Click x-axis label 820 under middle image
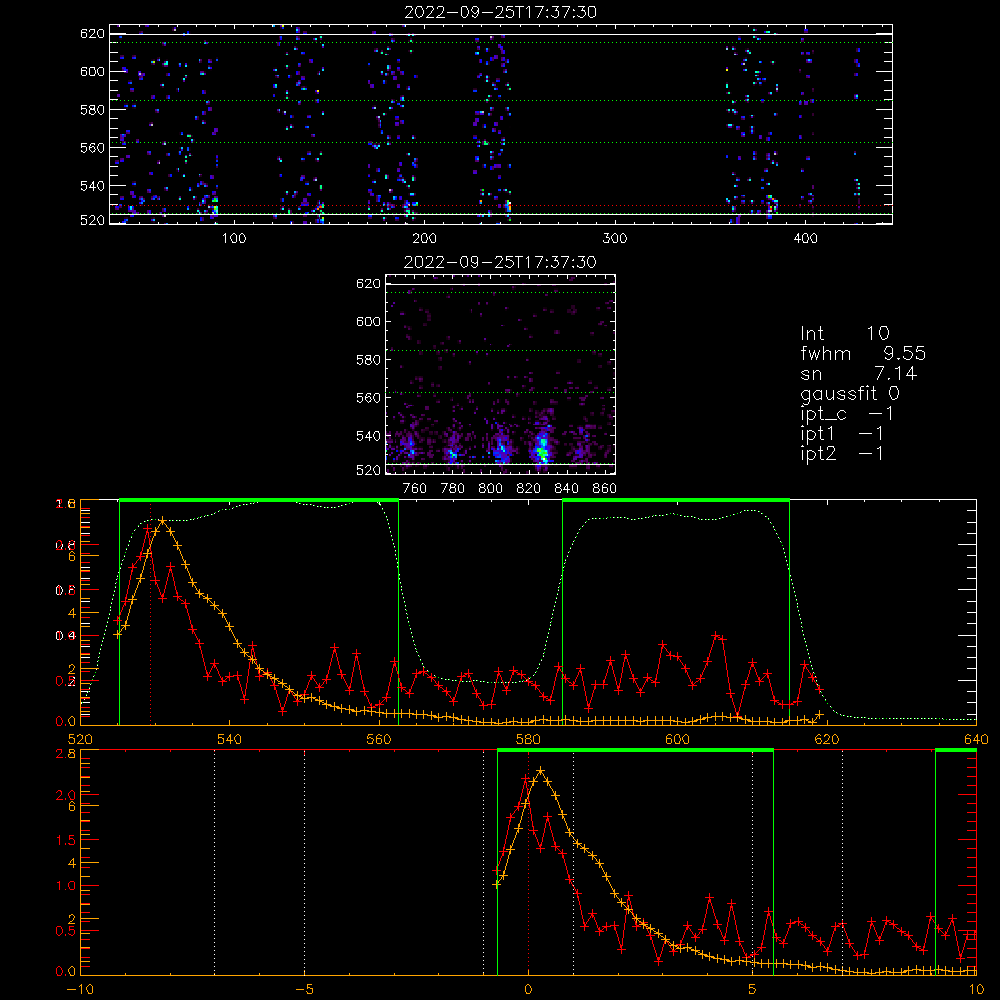 click(529, 489)
